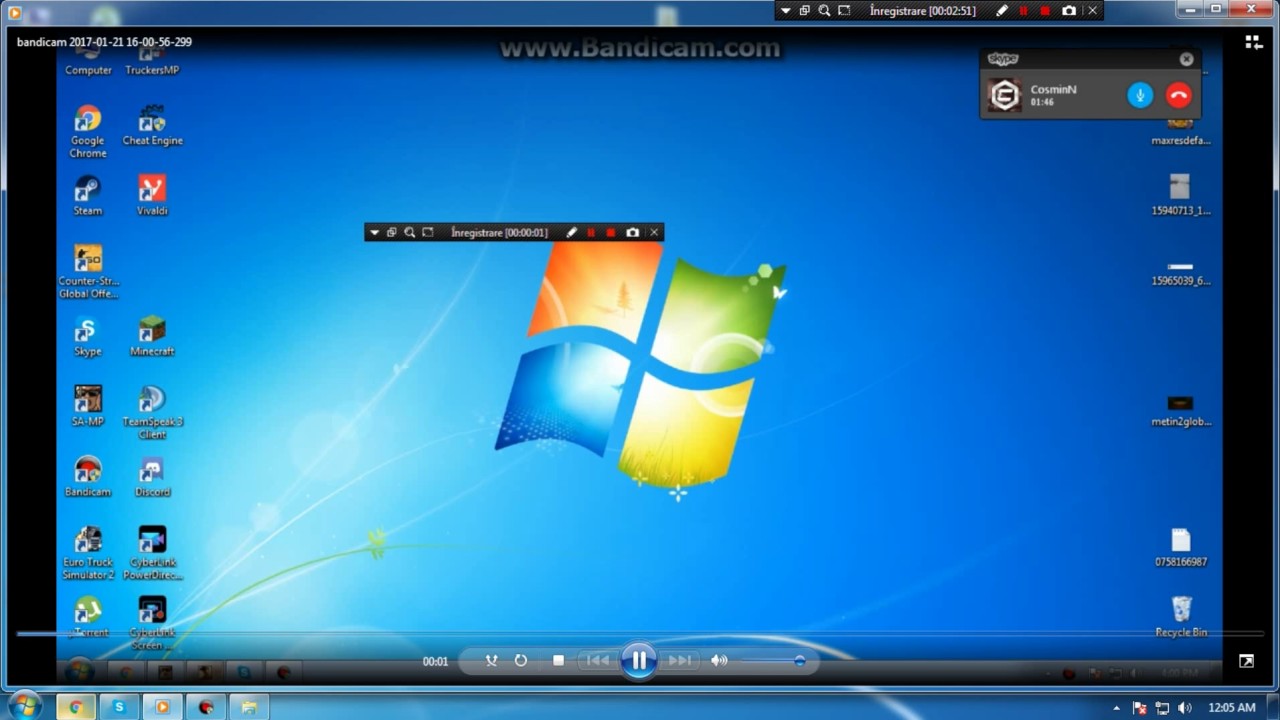Toggle repeat in the media player controls
The width and height of the screenshot is (1280, 720).
click(x=521, y=661)
